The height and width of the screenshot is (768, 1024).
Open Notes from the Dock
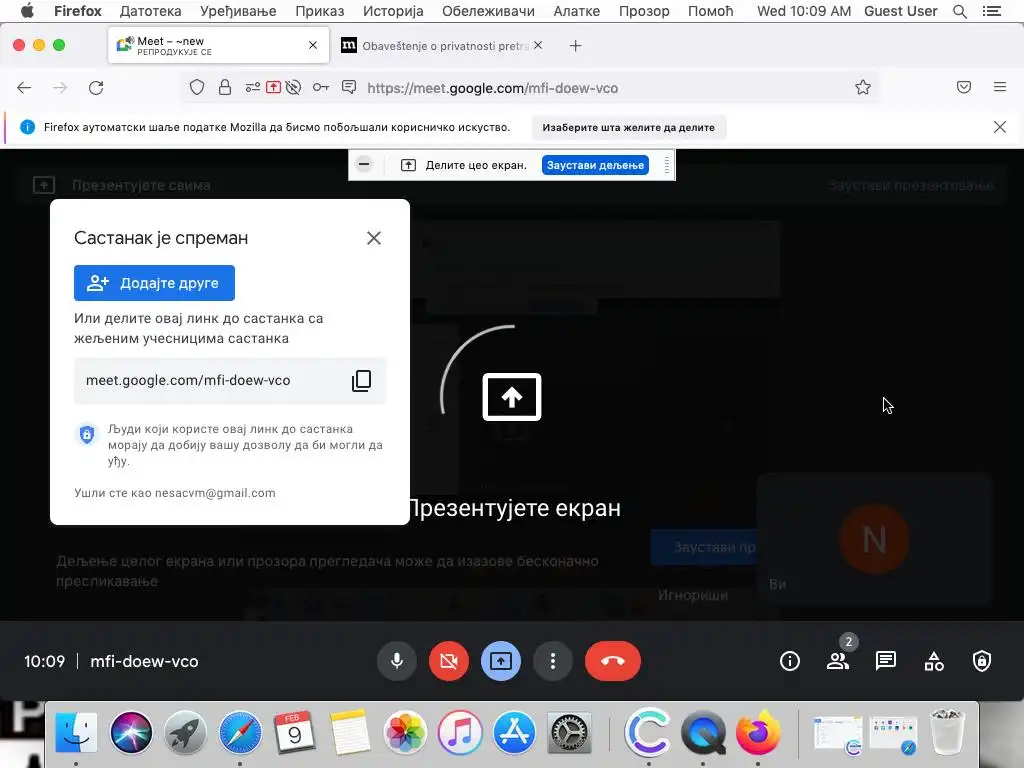[349, 731]
